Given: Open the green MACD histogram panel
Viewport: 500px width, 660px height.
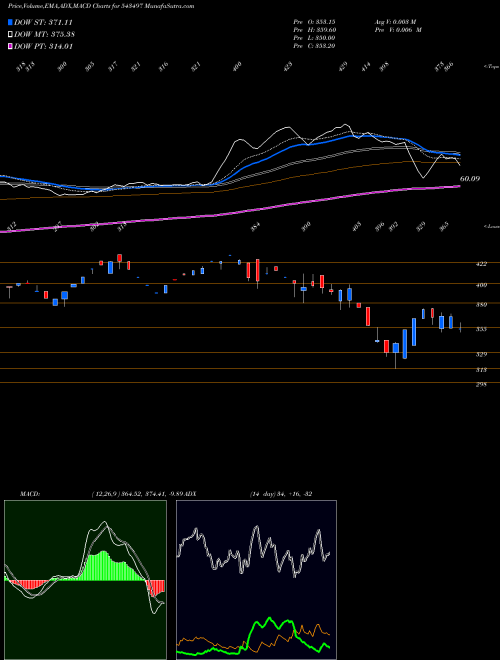Looking at the screenshot, I should click(85, 580).
